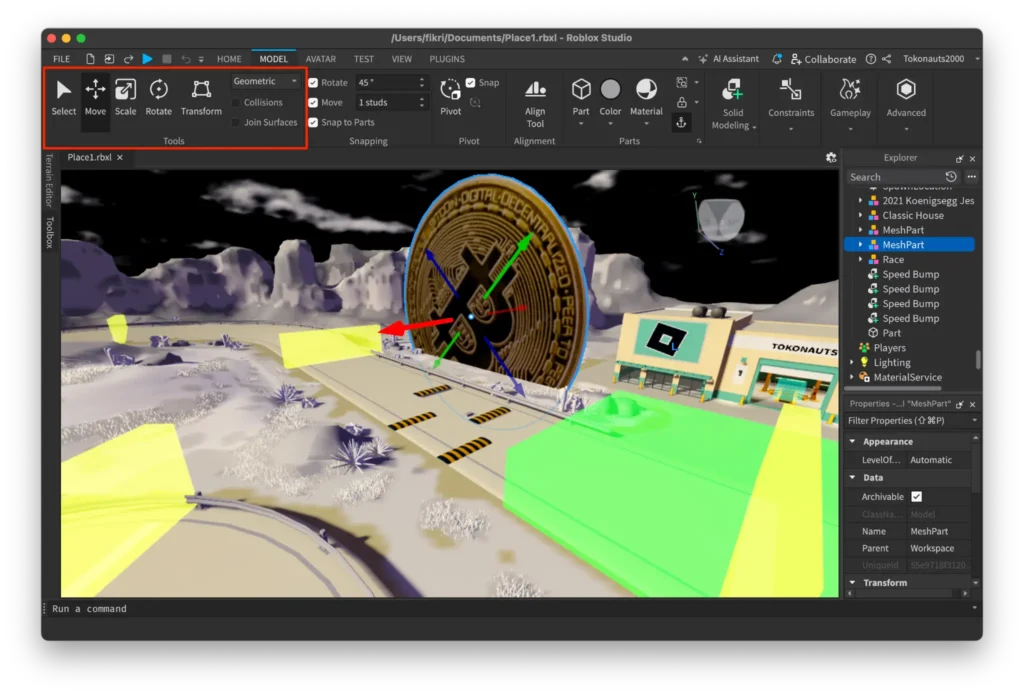Click the Explorer Search field
The image size is (1024, 695).
coord(895,177)
